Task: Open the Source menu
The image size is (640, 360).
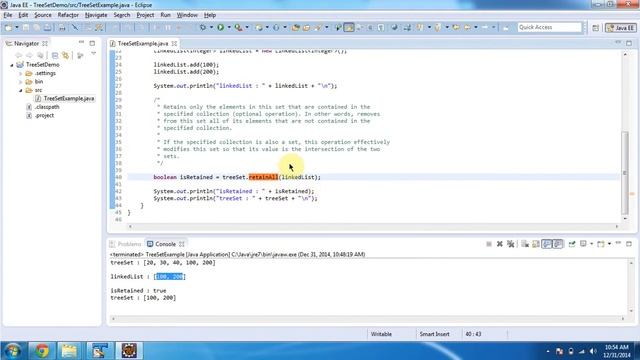Action: point(43,15)
